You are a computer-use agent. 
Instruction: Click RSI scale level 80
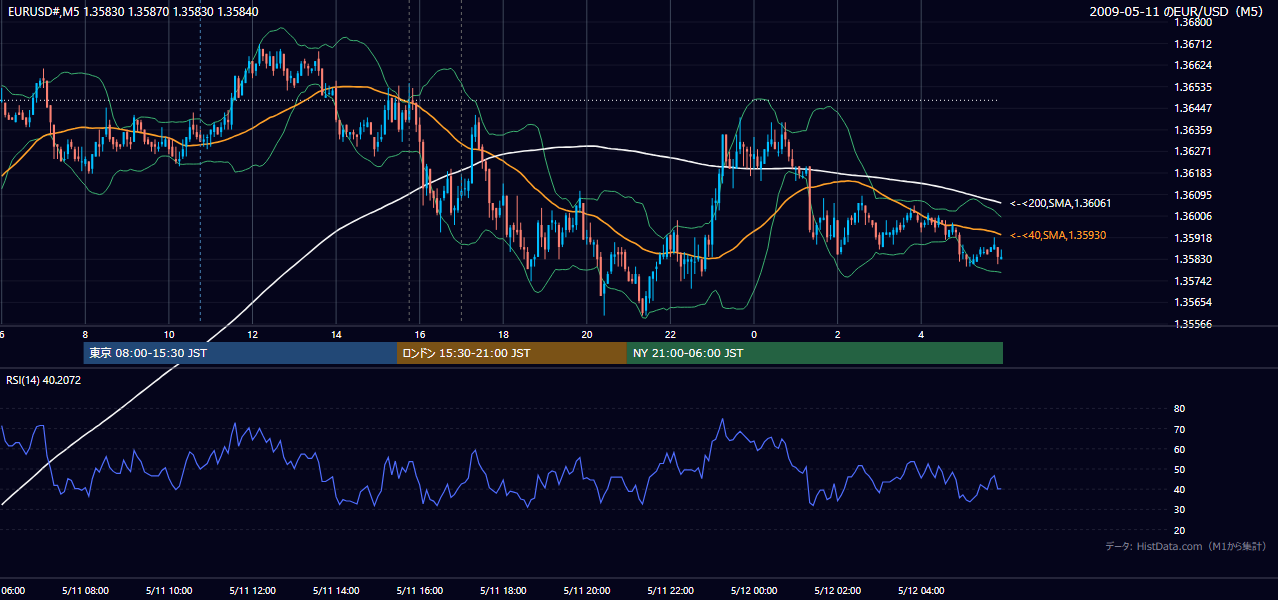(x=1179, y=409)
